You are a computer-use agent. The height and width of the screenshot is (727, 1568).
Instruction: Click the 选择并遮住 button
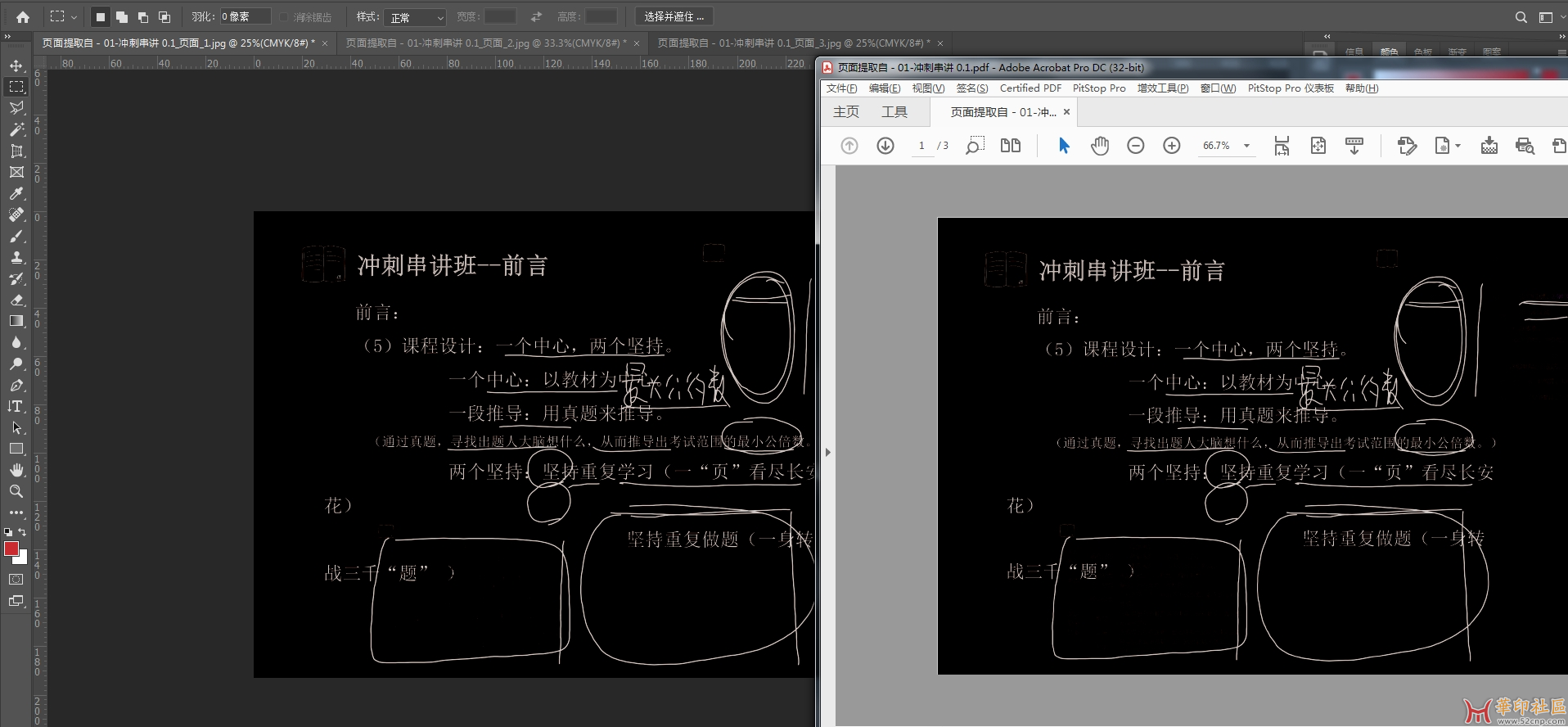[x=674, y=17]
